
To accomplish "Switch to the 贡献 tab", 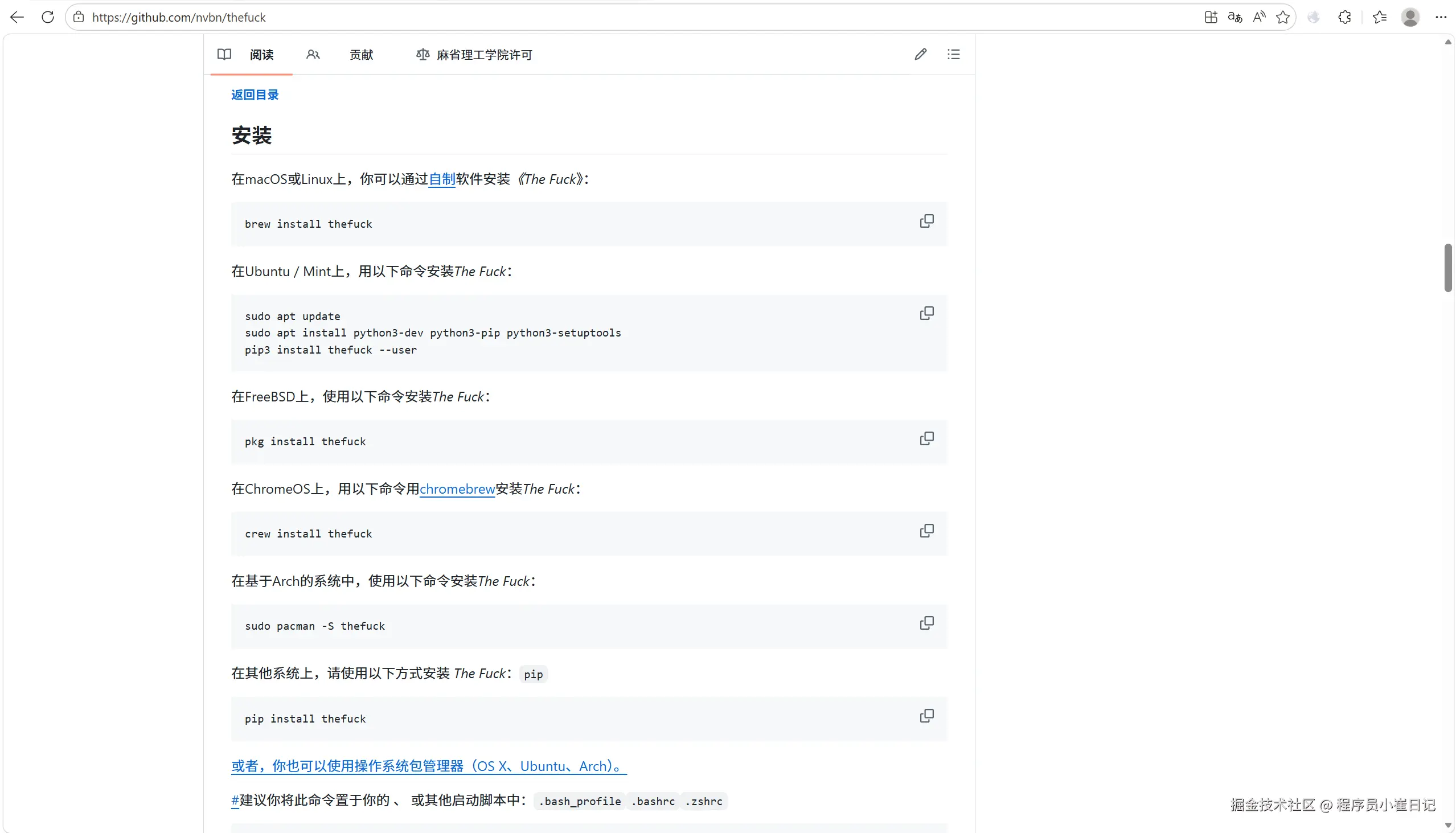I will pyautogui.click(x=361, y=54).
